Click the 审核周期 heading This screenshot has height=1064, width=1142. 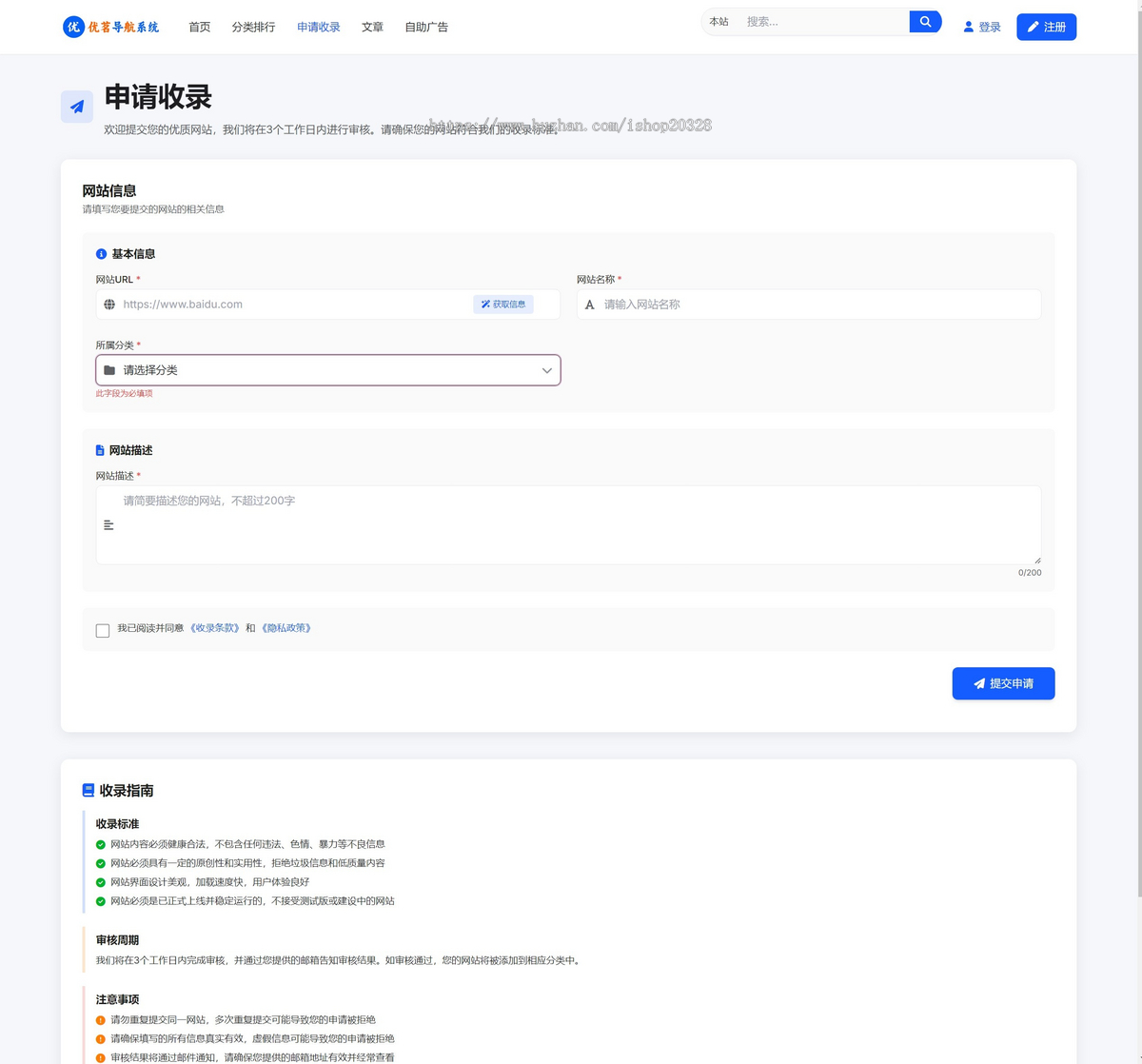point(117,940)
